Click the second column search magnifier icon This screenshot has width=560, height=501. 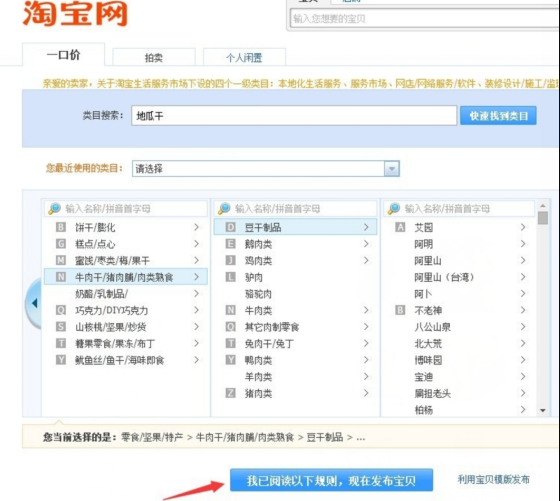point(224,209)
